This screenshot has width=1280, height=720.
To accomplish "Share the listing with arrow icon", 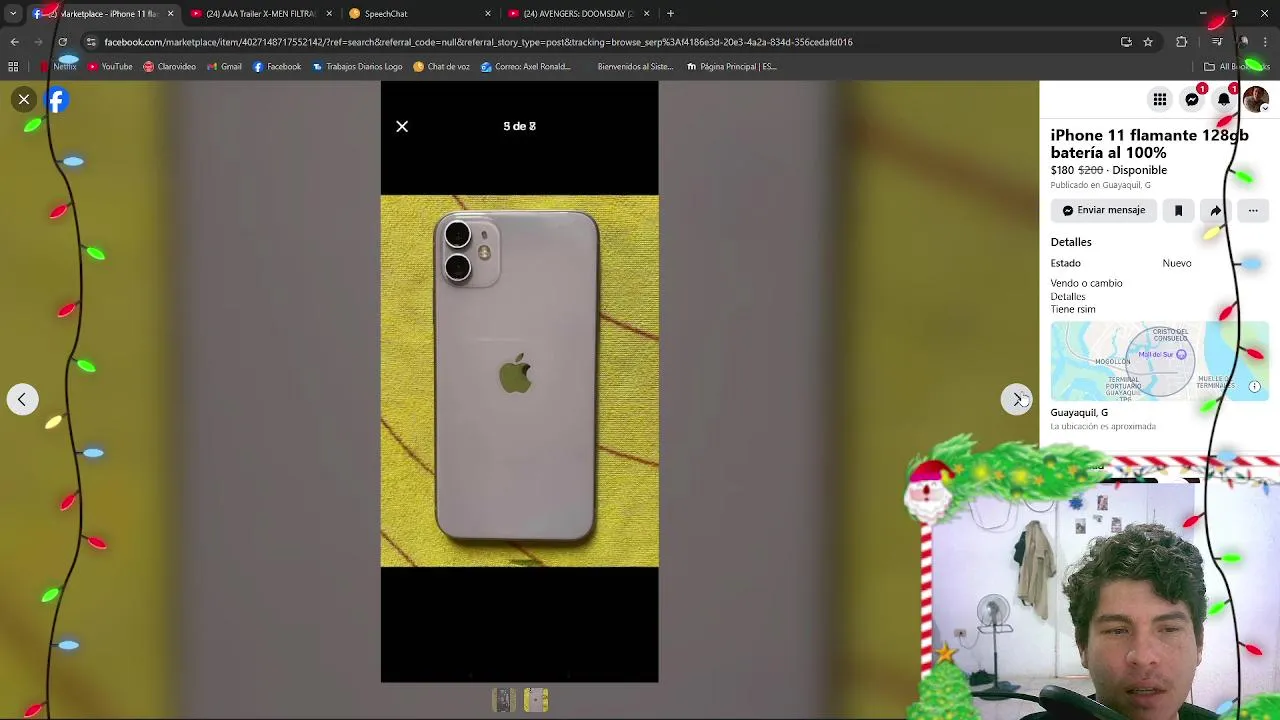I will [1215, 210].
